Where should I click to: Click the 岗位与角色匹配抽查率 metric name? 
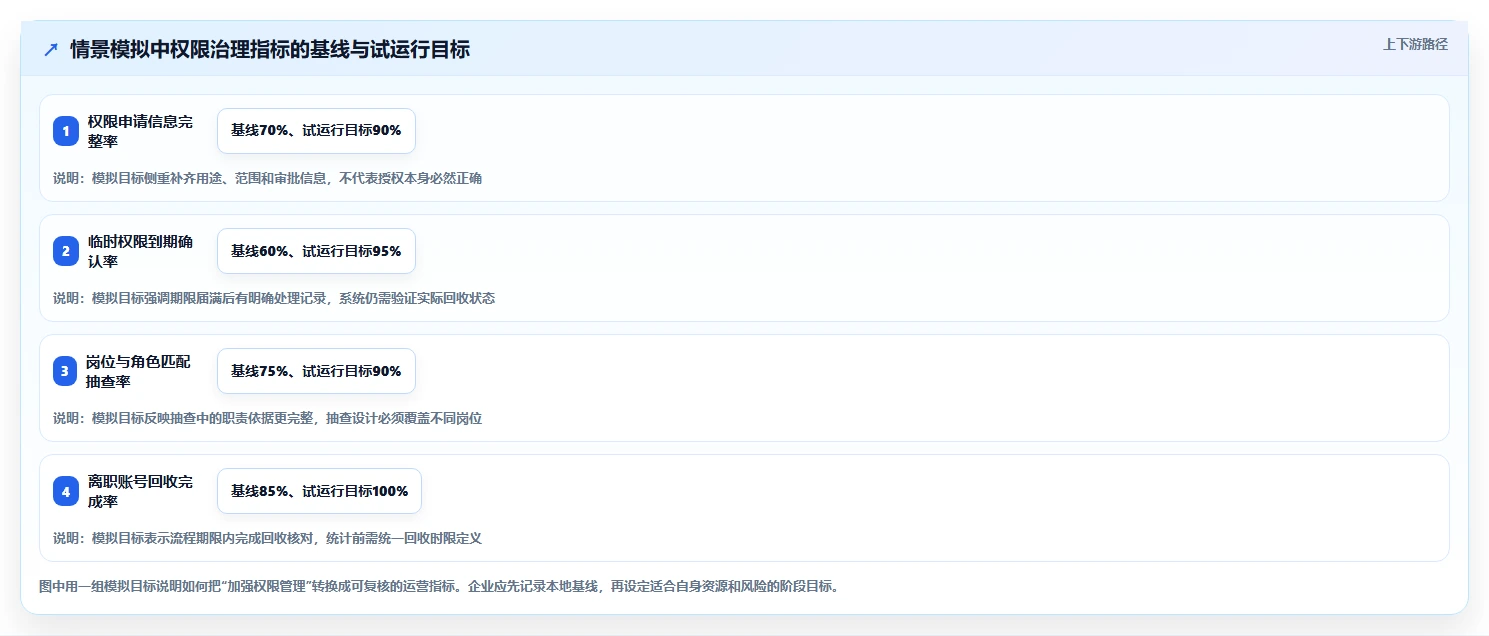[x=138, y=371]
